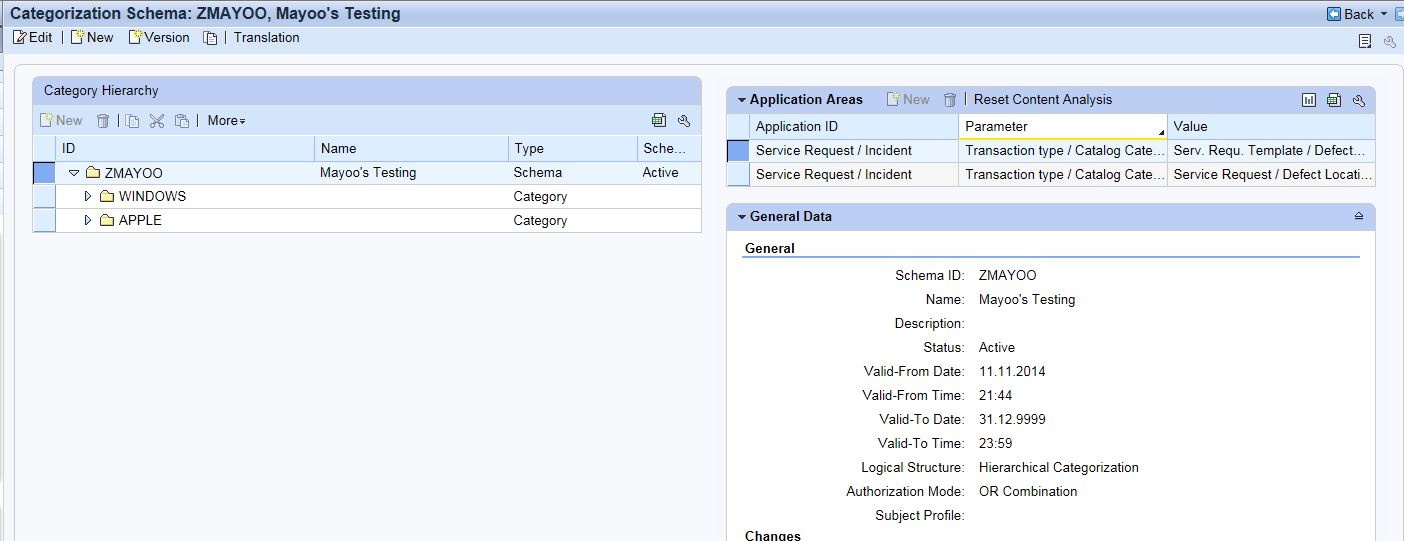Open the Parameter column header menu
The width and height of the screenshot is (1404, 541).
pyautogui.click(x=1161, y=132)
